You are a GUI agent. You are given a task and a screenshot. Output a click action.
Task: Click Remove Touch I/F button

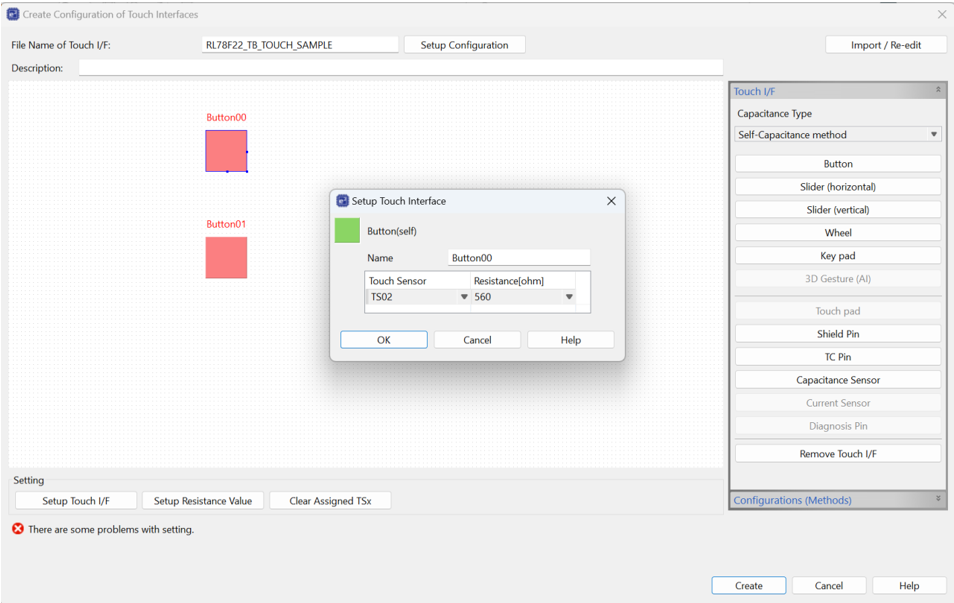pyautogui.click(x=838, y=454)
